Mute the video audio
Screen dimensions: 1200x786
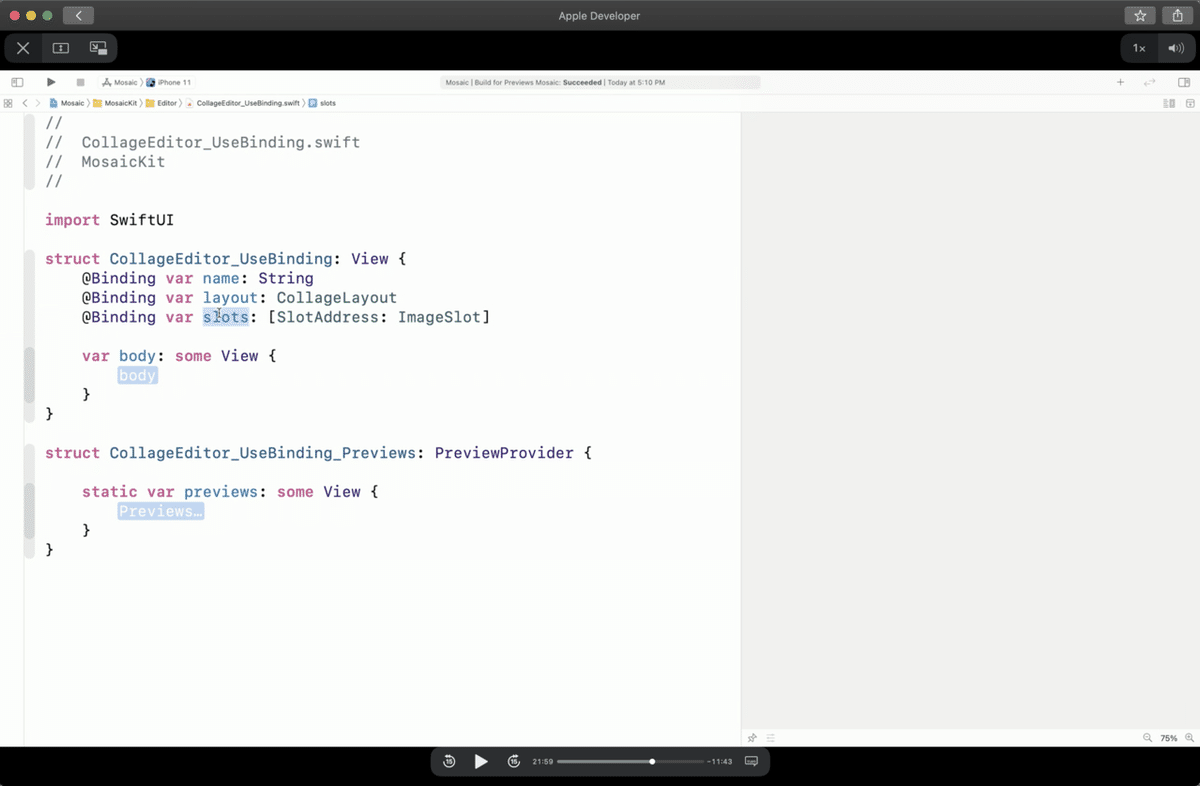point(1175,48)
